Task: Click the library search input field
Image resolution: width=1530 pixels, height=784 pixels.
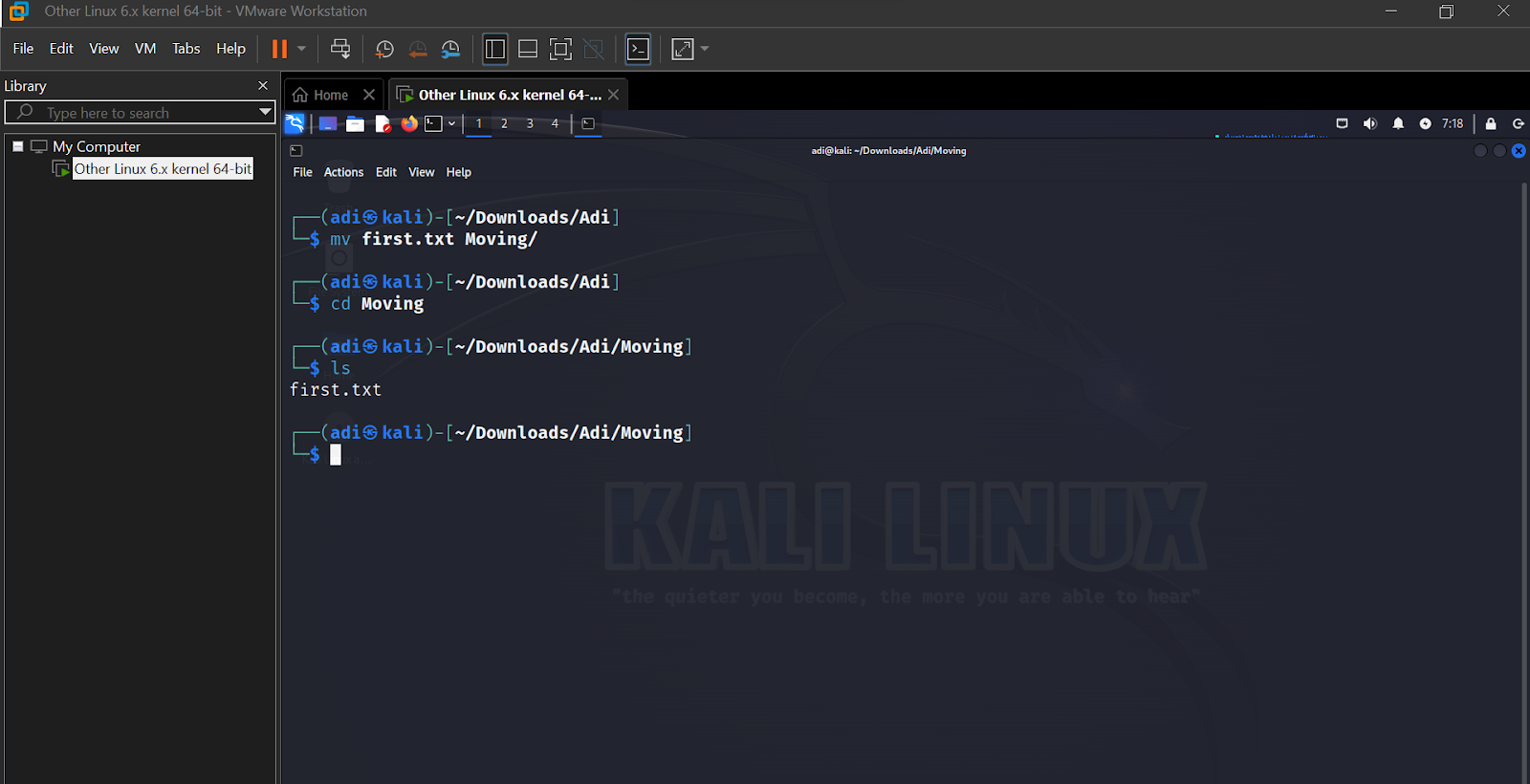Action: coord(141,113)
